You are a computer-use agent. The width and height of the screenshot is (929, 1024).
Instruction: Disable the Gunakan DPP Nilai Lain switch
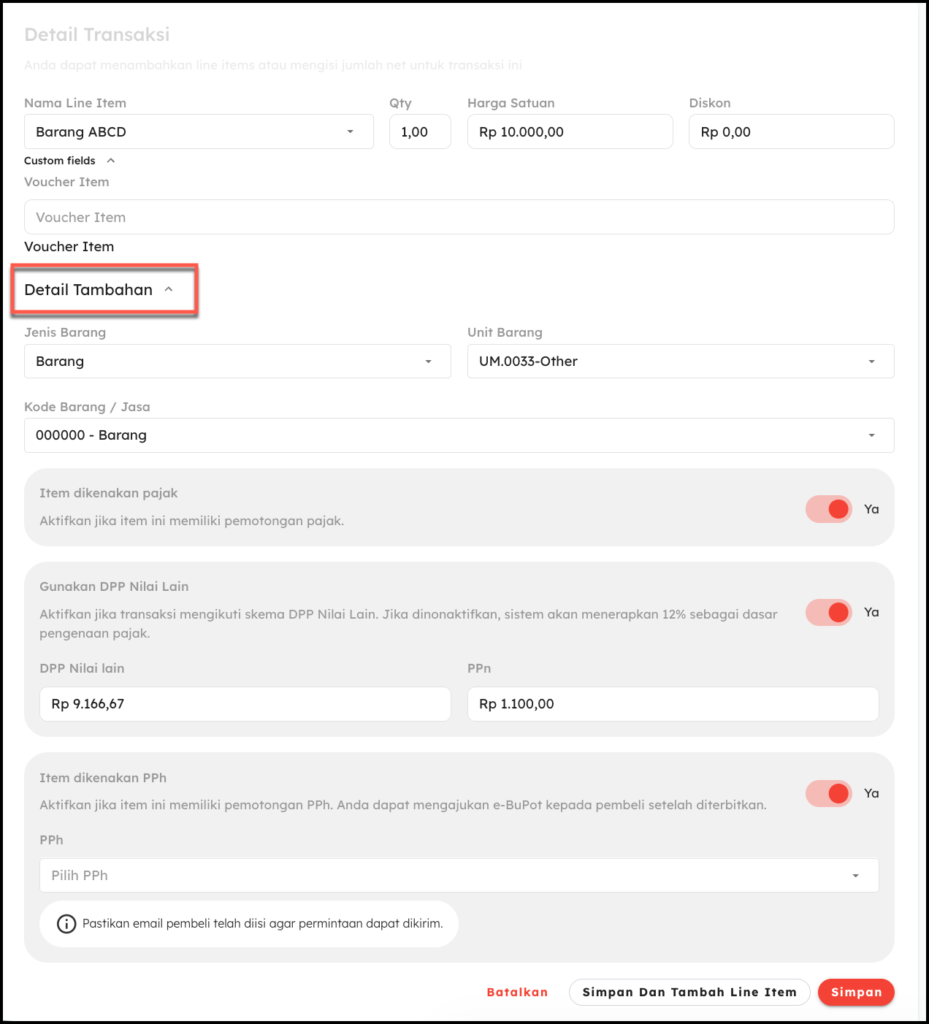[829, 612]
